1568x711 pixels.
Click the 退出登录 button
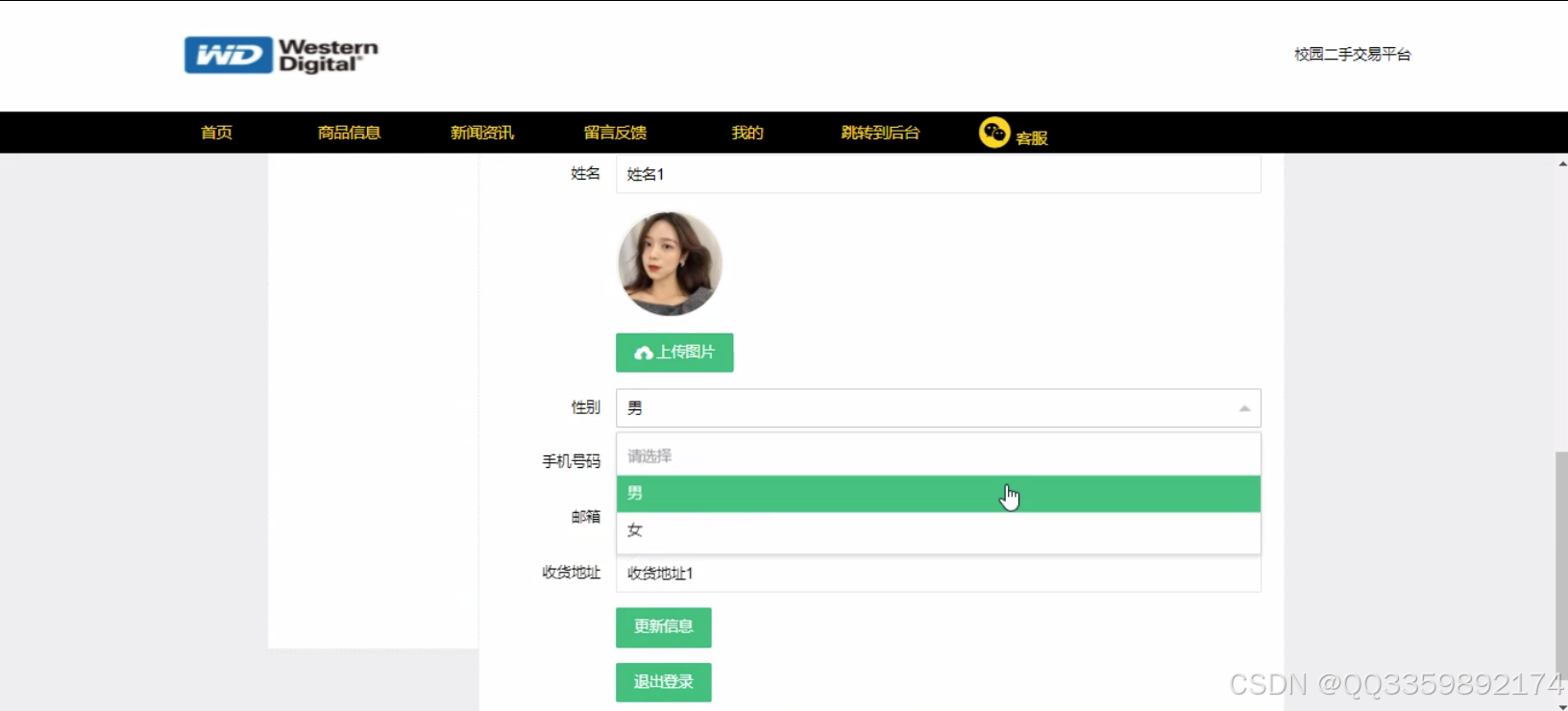[x=664, y=682]
